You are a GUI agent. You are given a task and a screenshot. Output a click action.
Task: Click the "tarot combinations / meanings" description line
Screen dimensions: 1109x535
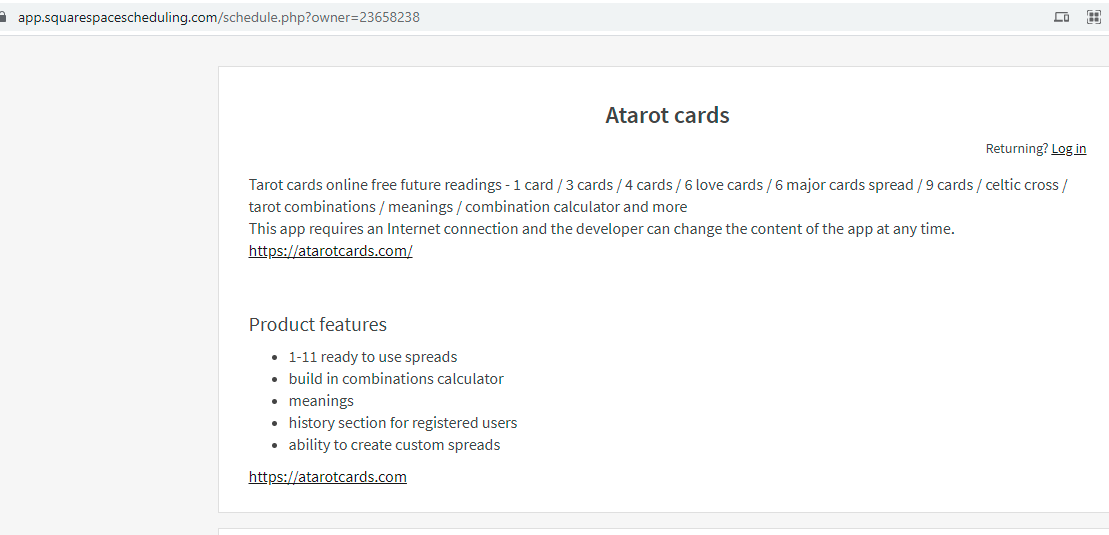(x=467, y=207)
